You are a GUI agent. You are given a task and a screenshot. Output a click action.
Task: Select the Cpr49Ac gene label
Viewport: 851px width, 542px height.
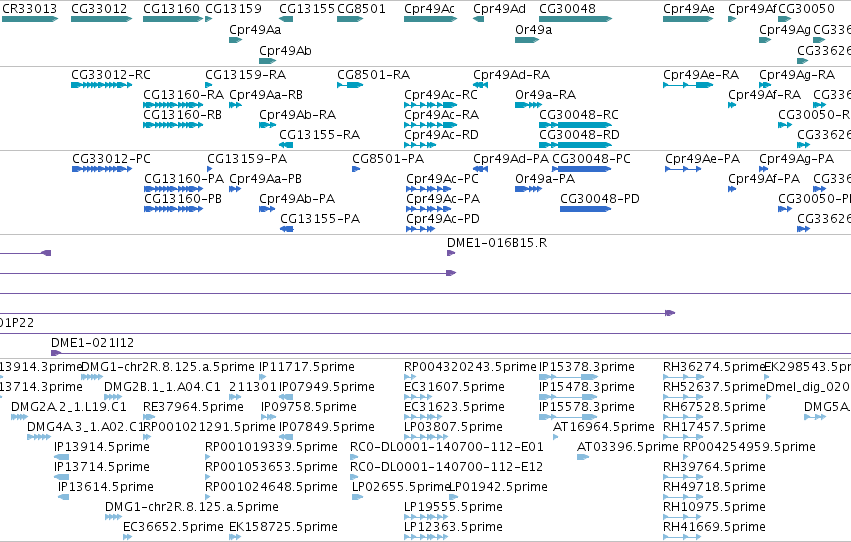click(429, 9)
